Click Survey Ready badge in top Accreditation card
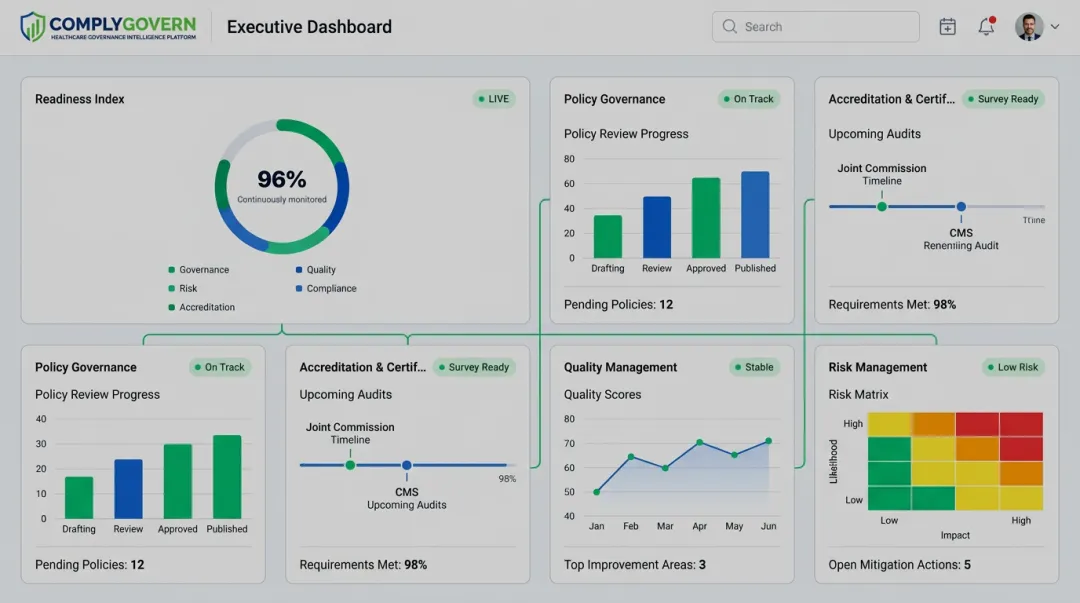Screen dimensions: 1080x603 (1003, 99)
